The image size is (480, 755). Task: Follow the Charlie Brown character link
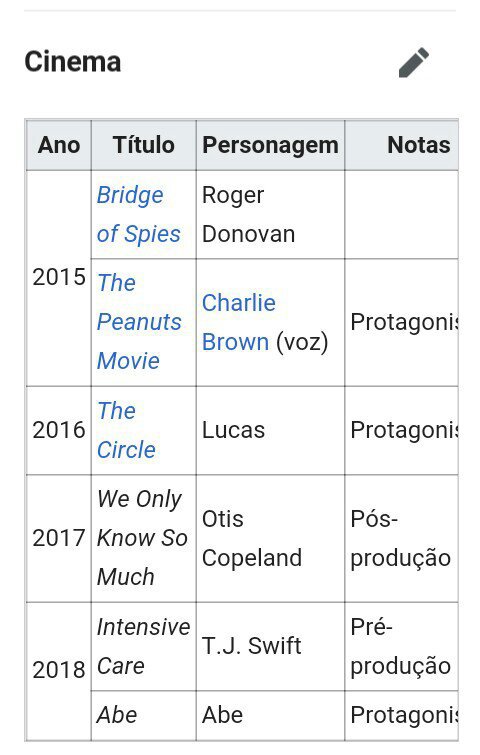point(239,323)
